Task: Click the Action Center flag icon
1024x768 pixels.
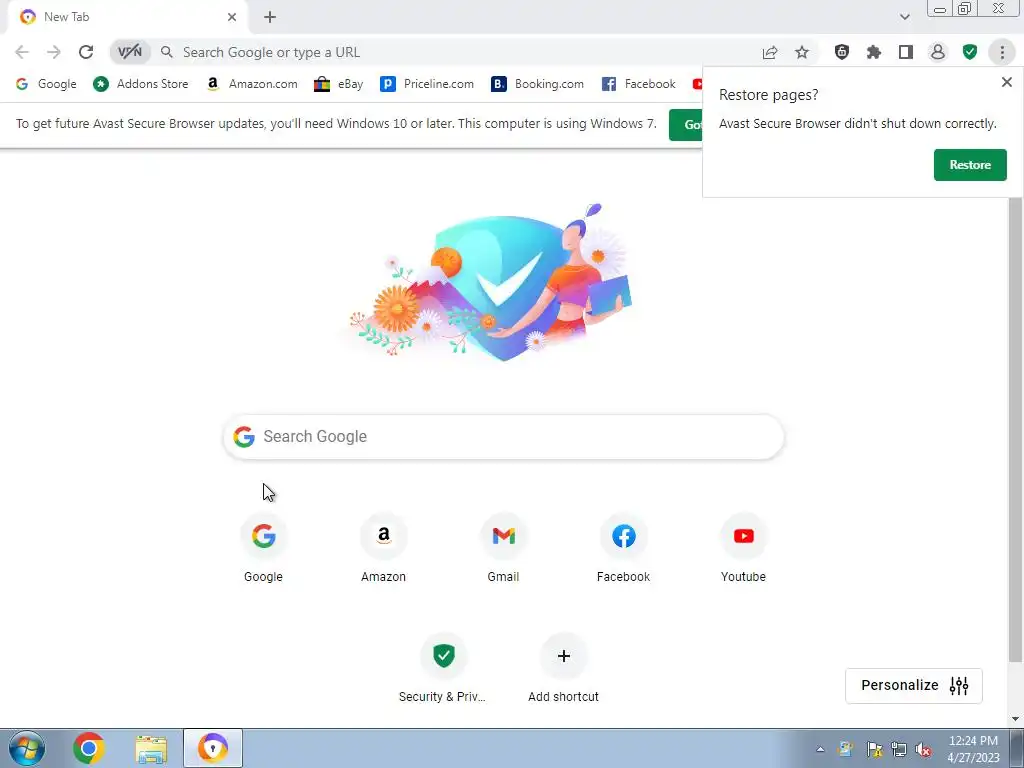Action: point(874,750)
